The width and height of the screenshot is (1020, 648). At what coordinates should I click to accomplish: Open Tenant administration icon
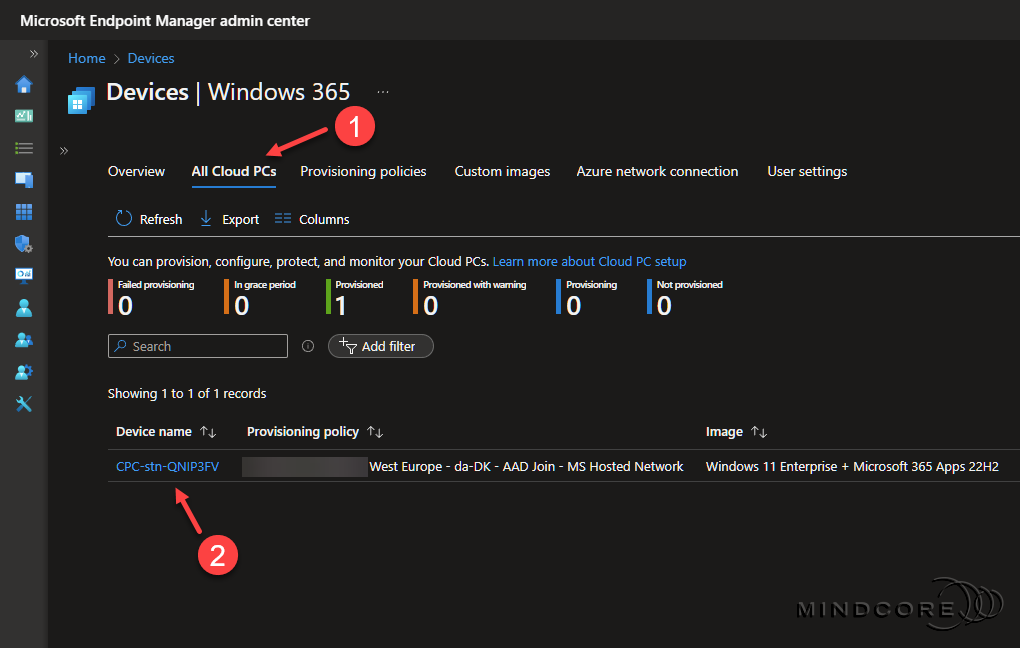point(24,372)
